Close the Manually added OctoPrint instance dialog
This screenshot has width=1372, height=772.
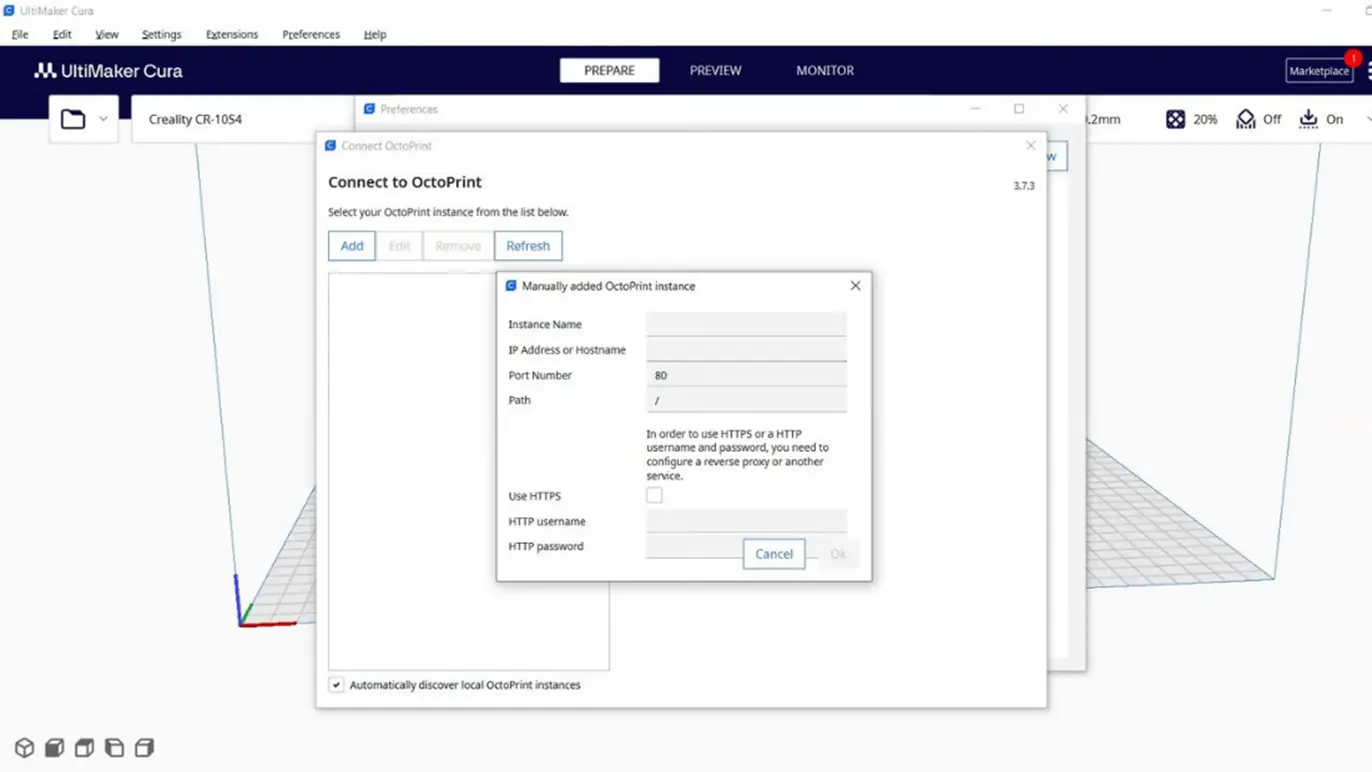[855, 286]
